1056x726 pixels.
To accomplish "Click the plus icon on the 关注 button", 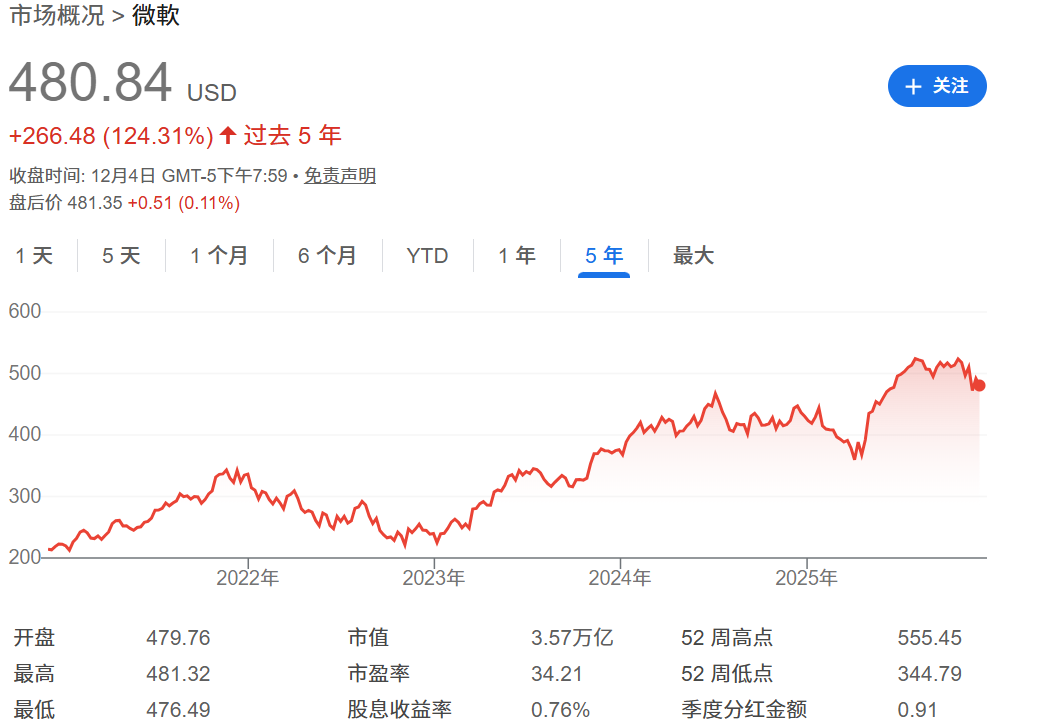I will click(912, 86).
